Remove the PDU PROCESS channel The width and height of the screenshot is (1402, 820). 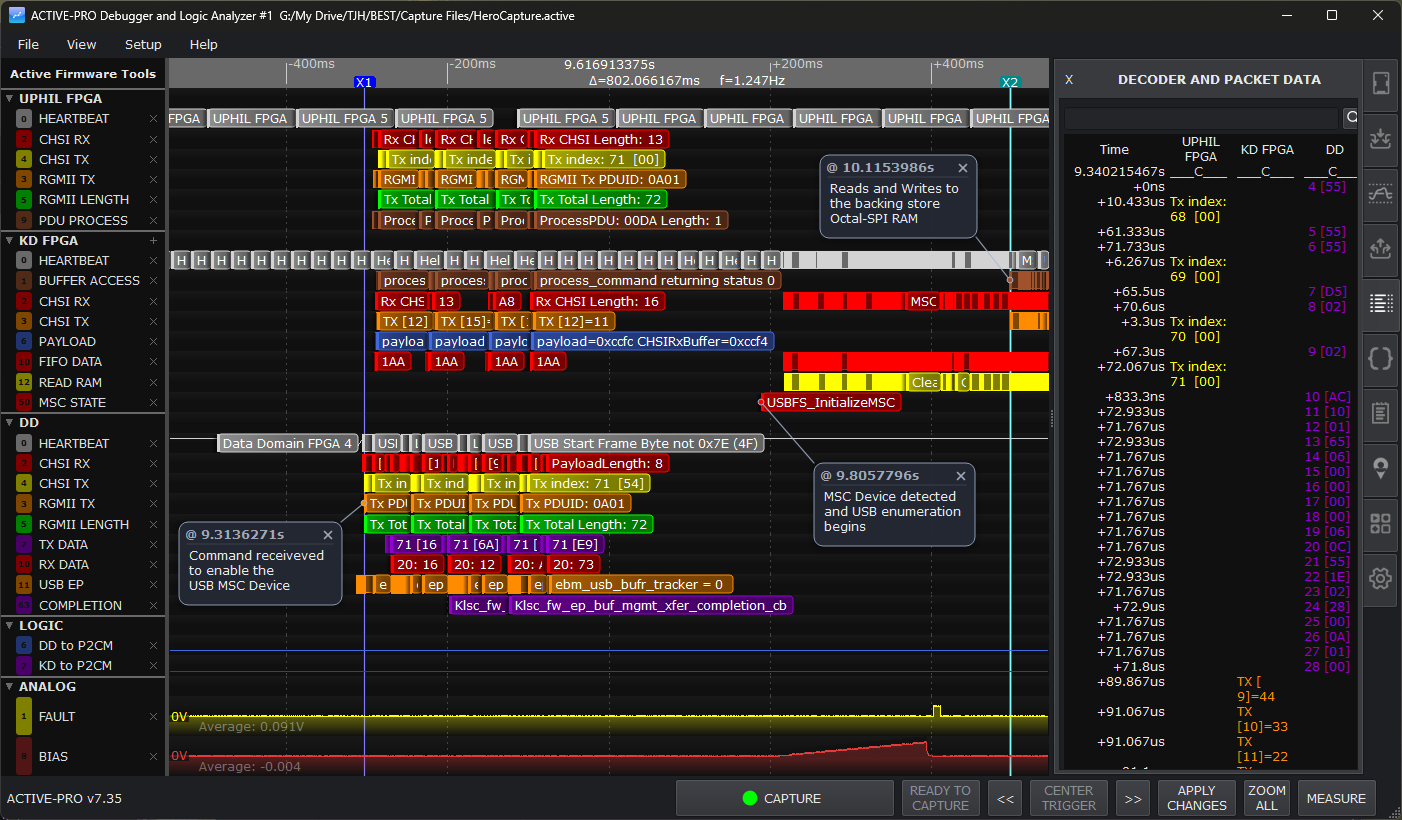(153, 220)
